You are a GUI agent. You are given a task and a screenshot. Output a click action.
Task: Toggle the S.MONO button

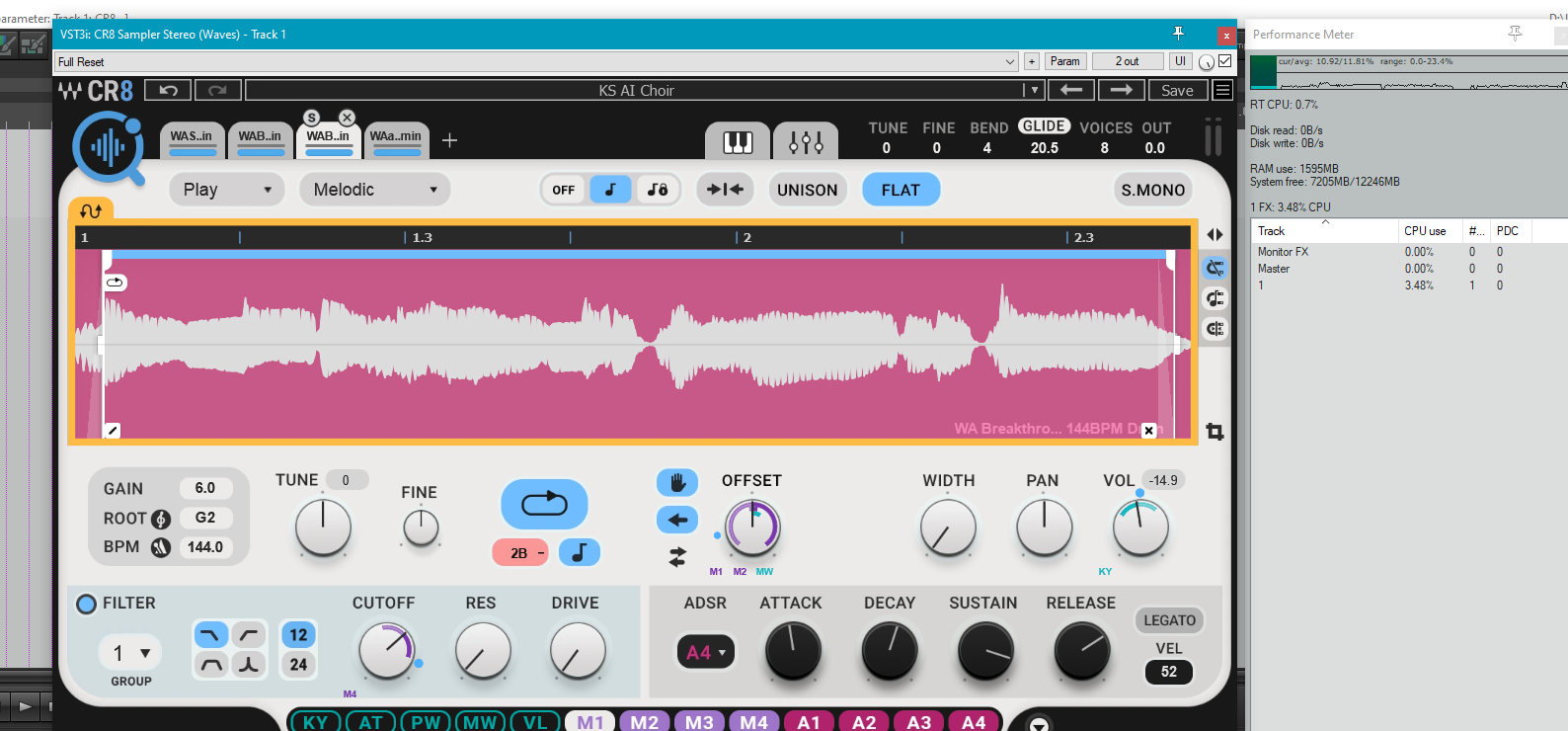(x=1152, y=190)
